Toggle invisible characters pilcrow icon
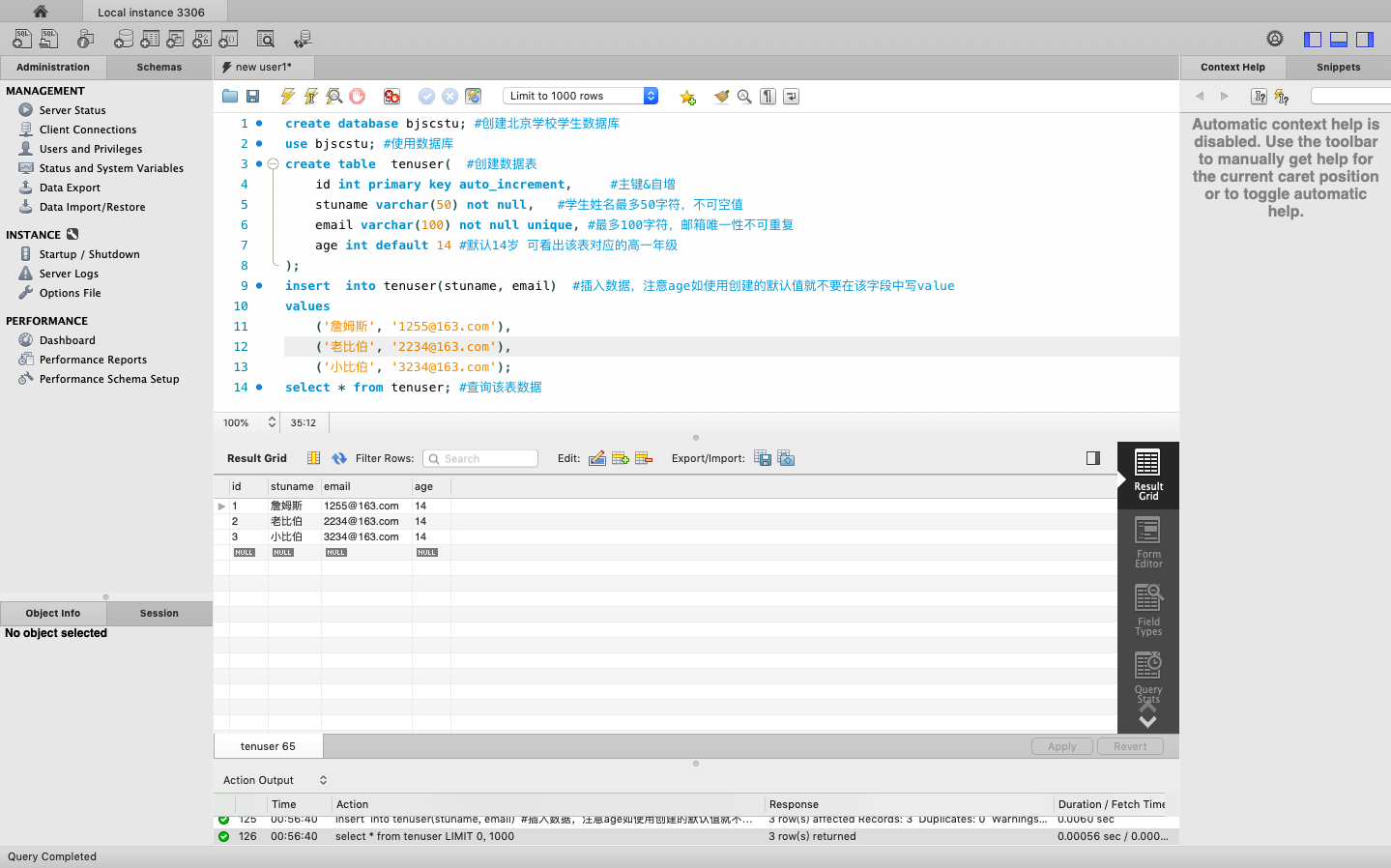Image resolution: width=1391 pixels, height=868 pixels. [x=768, y=96]
